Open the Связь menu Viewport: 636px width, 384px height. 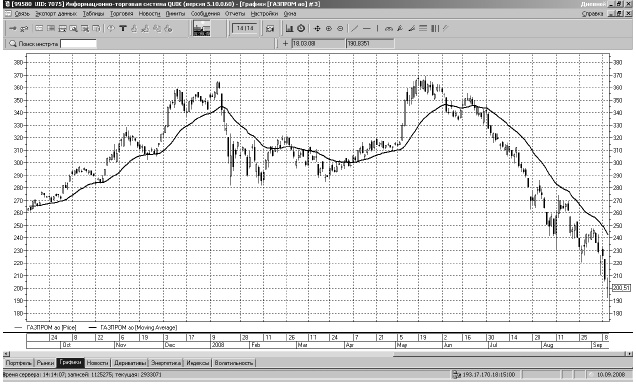22,13
